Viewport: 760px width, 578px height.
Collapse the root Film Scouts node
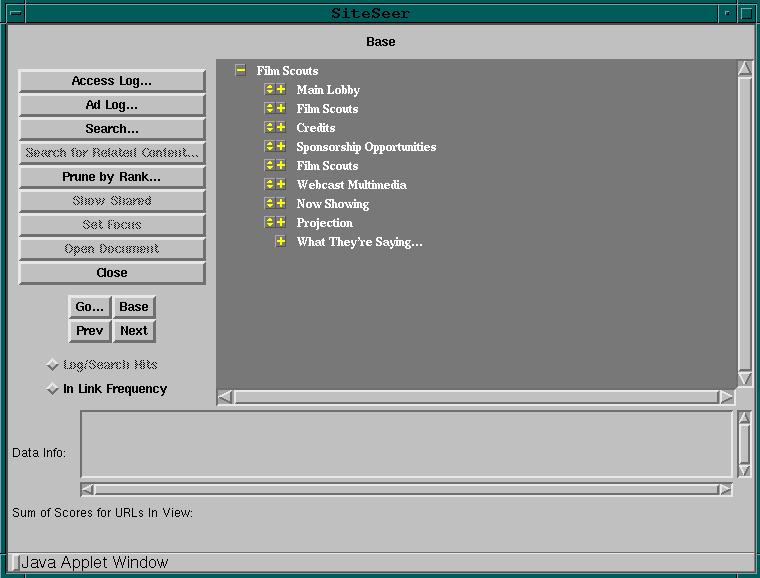(240, 71)
